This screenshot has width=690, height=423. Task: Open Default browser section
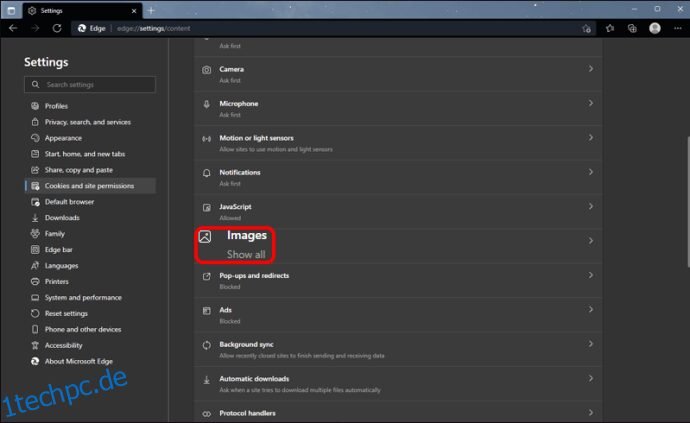point(90,202)
